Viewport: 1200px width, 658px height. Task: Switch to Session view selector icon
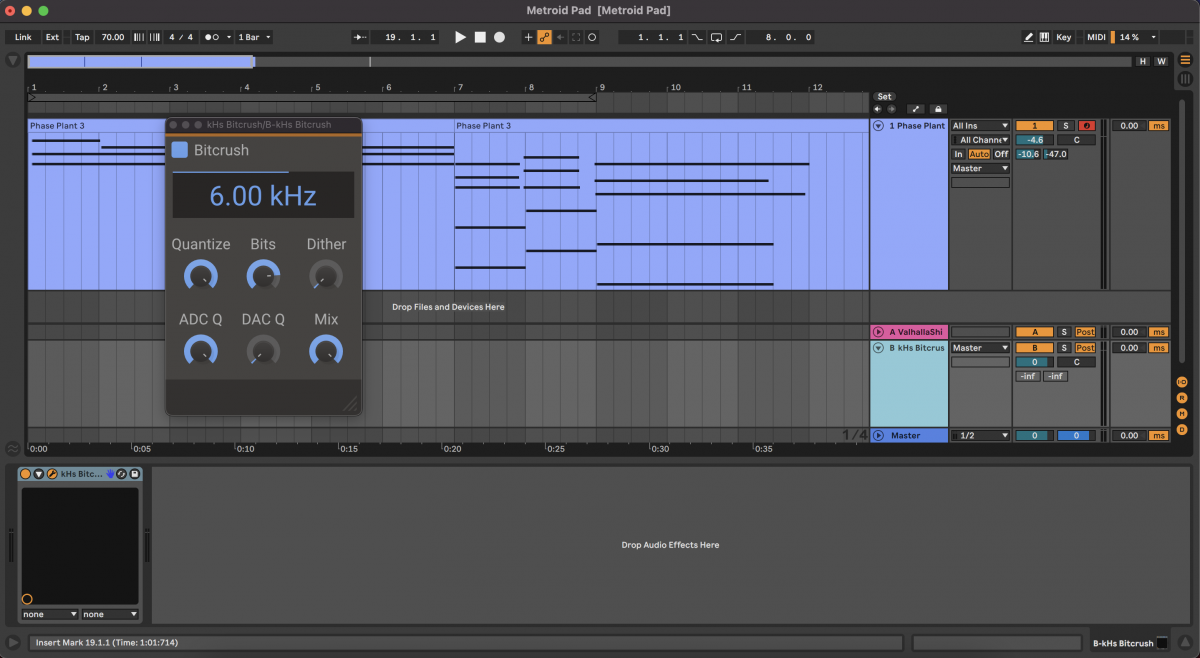point(1185,79)
